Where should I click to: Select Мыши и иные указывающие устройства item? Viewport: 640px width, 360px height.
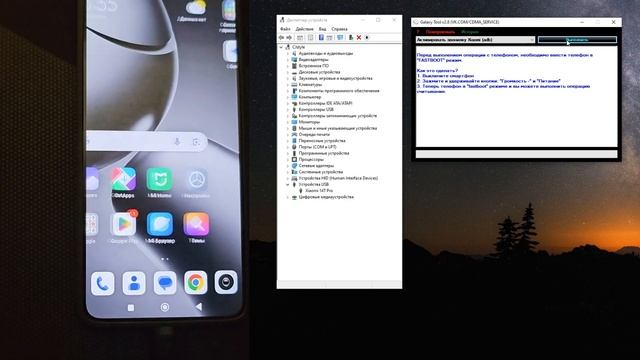(x=338, y=128)
